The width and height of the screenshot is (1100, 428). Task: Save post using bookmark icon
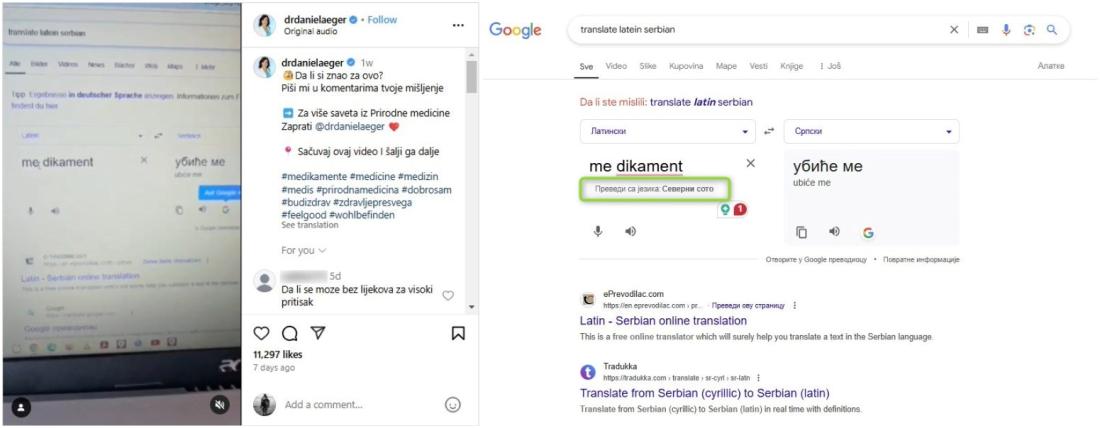point(458,333)
